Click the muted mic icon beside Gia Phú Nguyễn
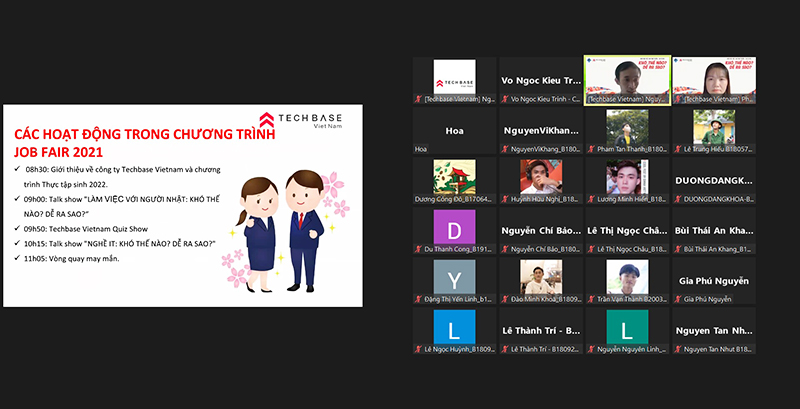800x409 pixels. click(678, 299)
